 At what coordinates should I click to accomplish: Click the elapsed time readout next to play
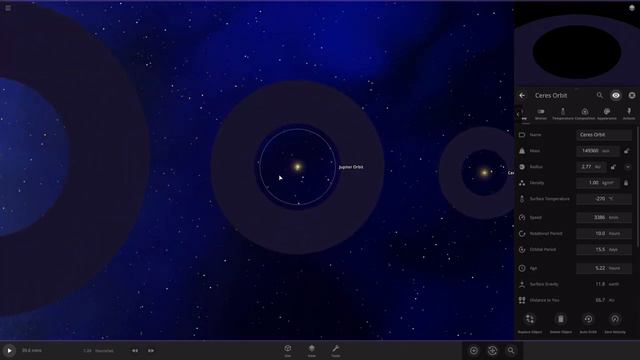point(32,351)
